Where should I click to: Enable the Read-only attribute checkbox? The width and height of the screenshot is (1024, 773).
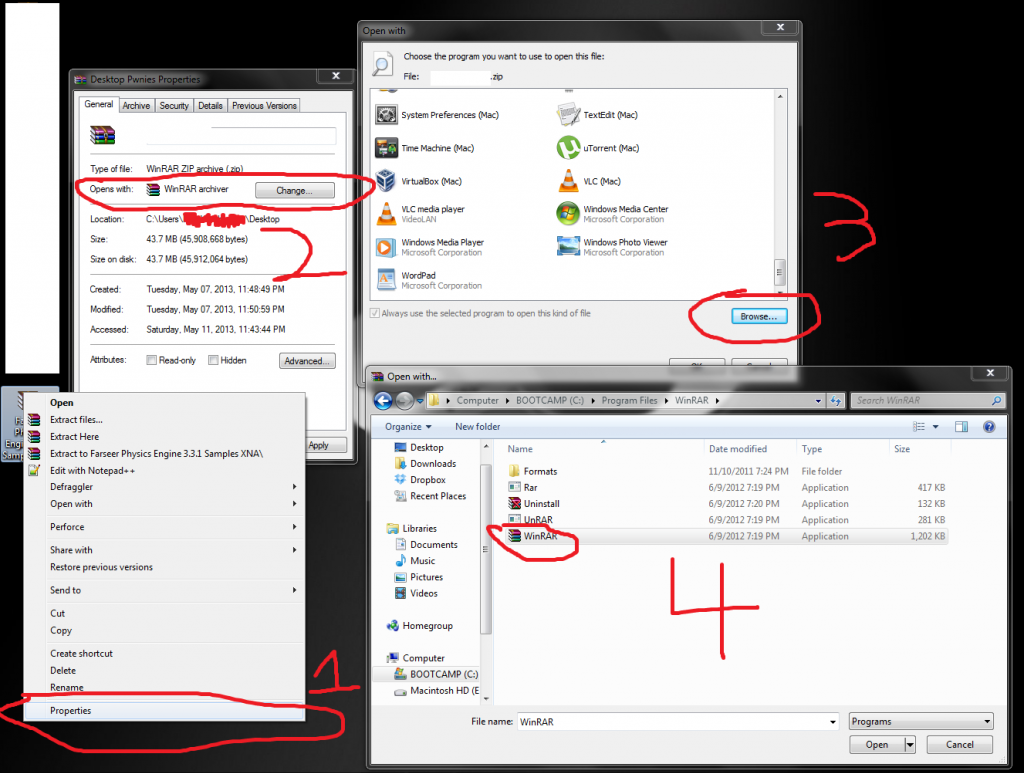[x=152, y=360]
